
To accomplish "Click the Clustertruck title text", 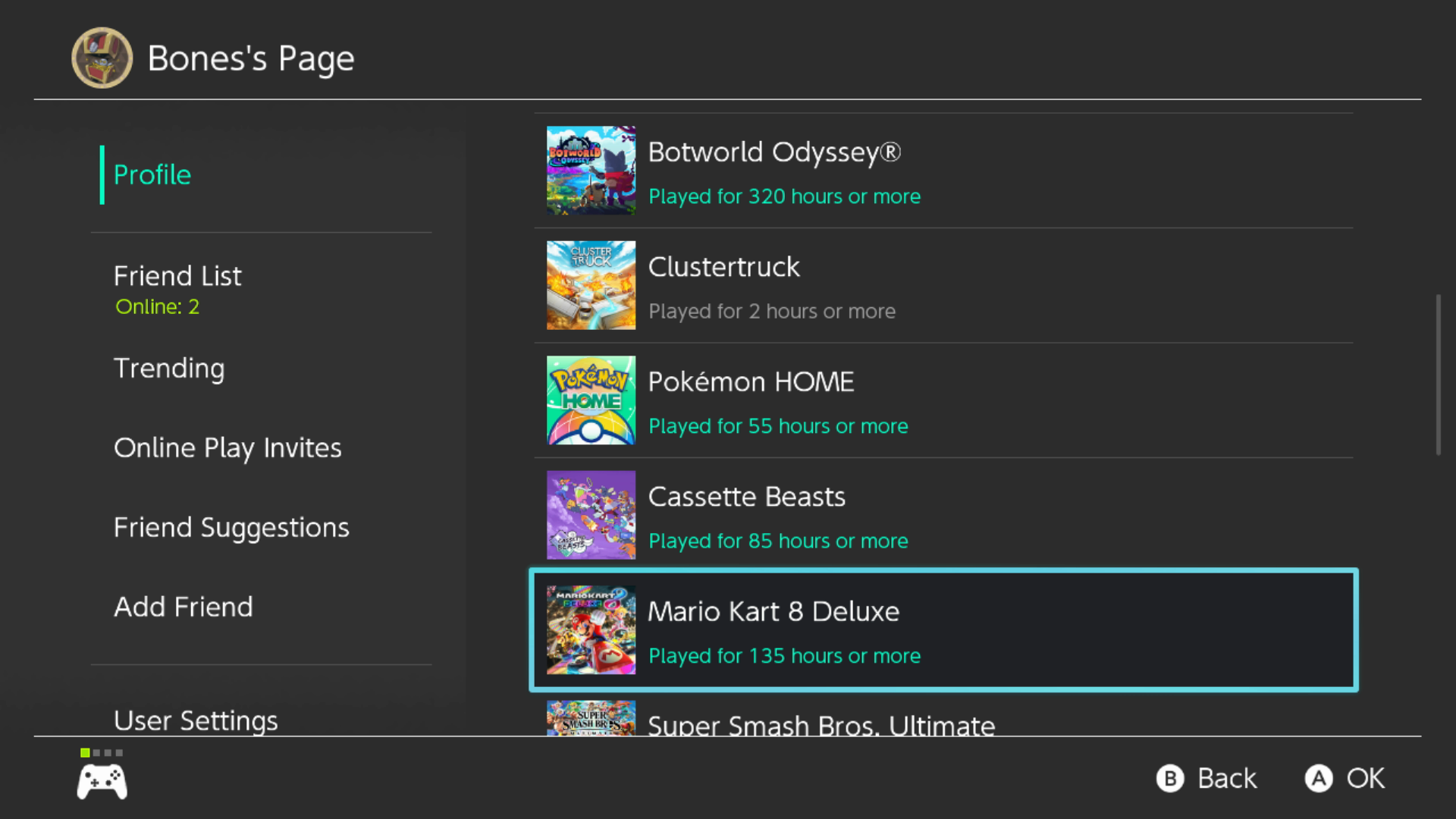I will tap(723, 268).
